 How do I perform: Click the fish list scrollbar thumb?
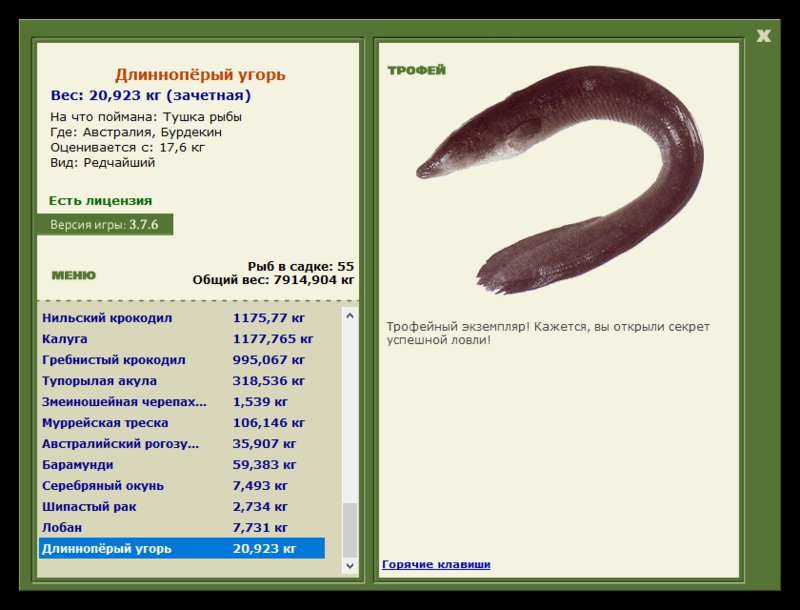[350, 530]
